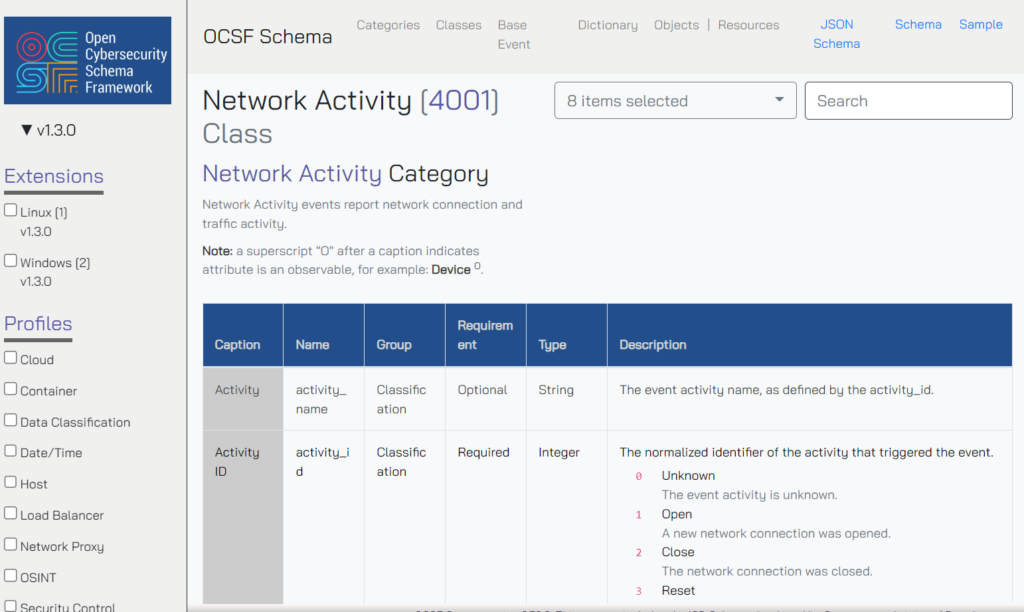This screenshot has height=612, width=1024.
Task: Enable the Date/Time profile
Action: point(11,451)
